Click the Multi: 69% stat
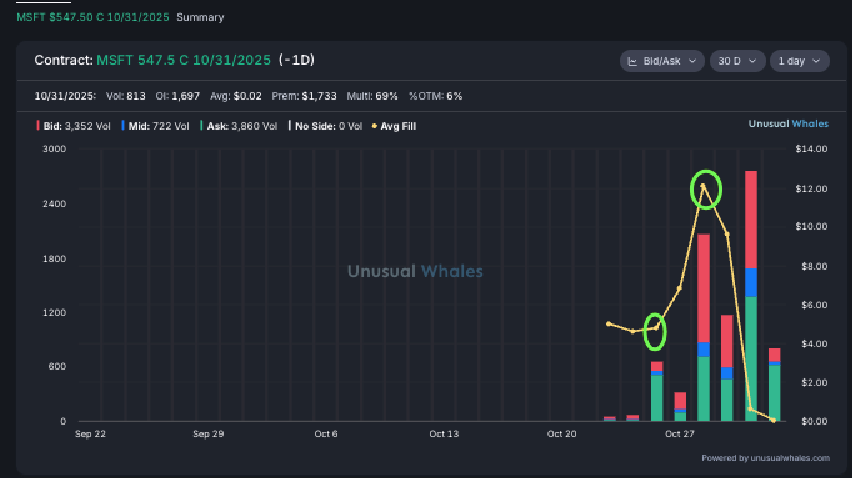This screenshot has height=478, width=852. (x=372, y=96)
